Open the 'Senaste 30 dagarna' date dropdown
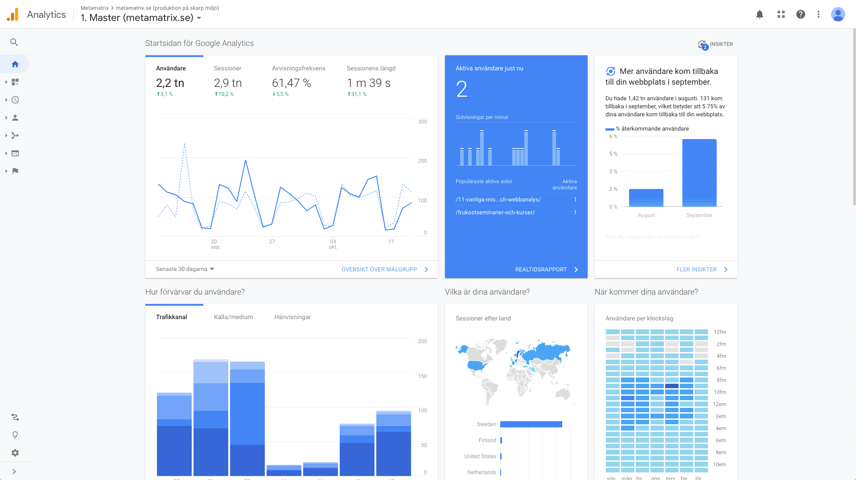The image size is (856, 480). [x=185, y=269]
